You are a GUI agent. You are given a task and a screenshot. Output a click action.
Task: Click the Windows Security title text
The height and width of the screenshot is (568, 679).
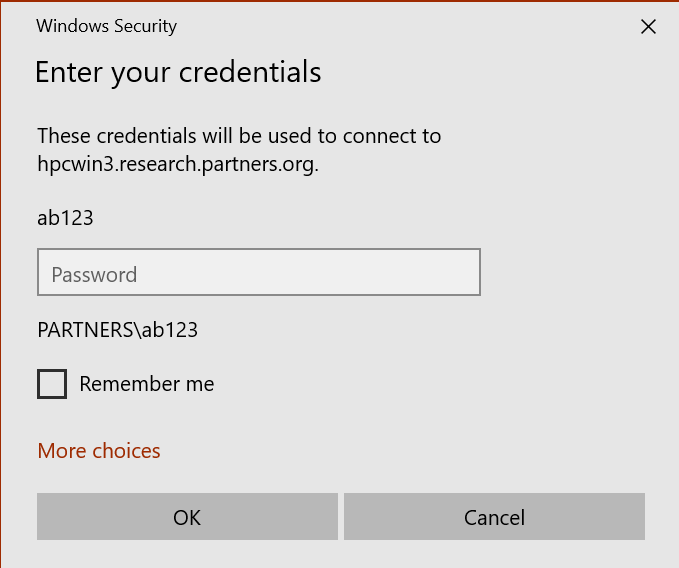[107, 26]
